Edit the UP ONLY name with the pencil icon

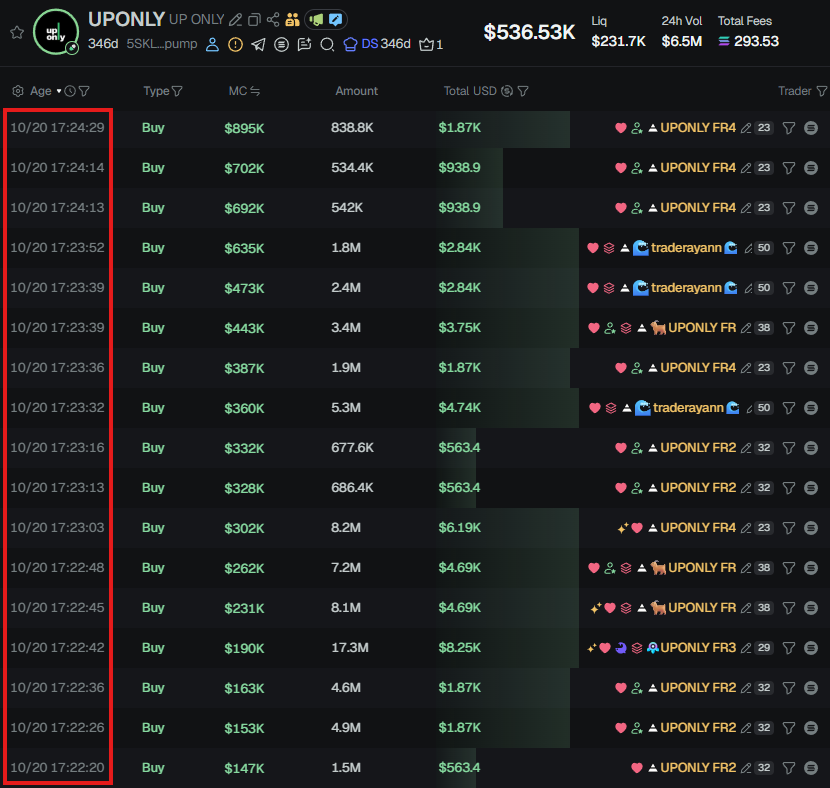(235, 20)
